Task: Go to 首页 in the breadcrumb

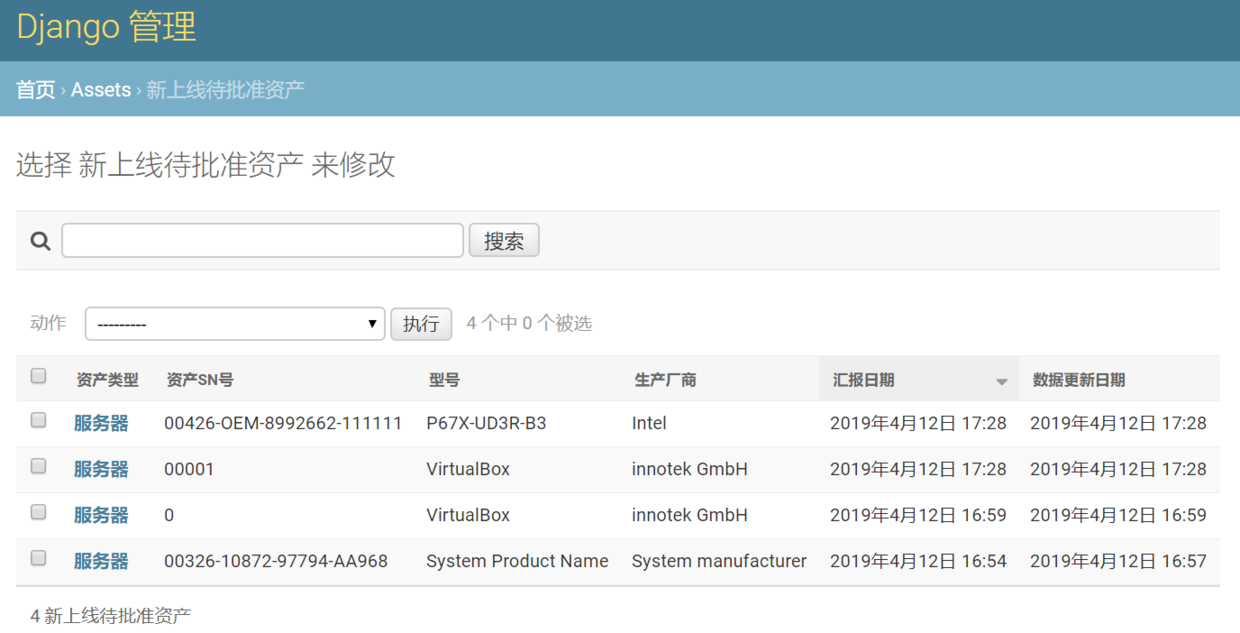Action: point(35,90)
